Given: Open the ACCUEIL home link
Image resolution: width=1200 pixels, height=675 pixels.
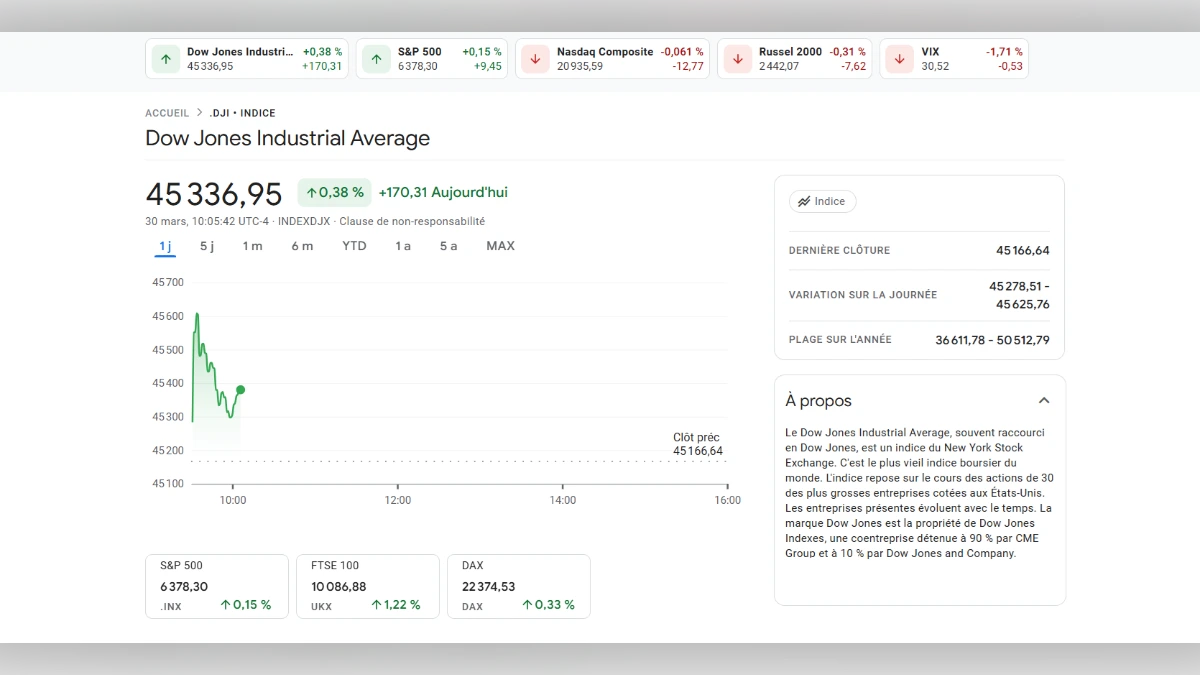Looking at the screenshot, I should (167, 112).
